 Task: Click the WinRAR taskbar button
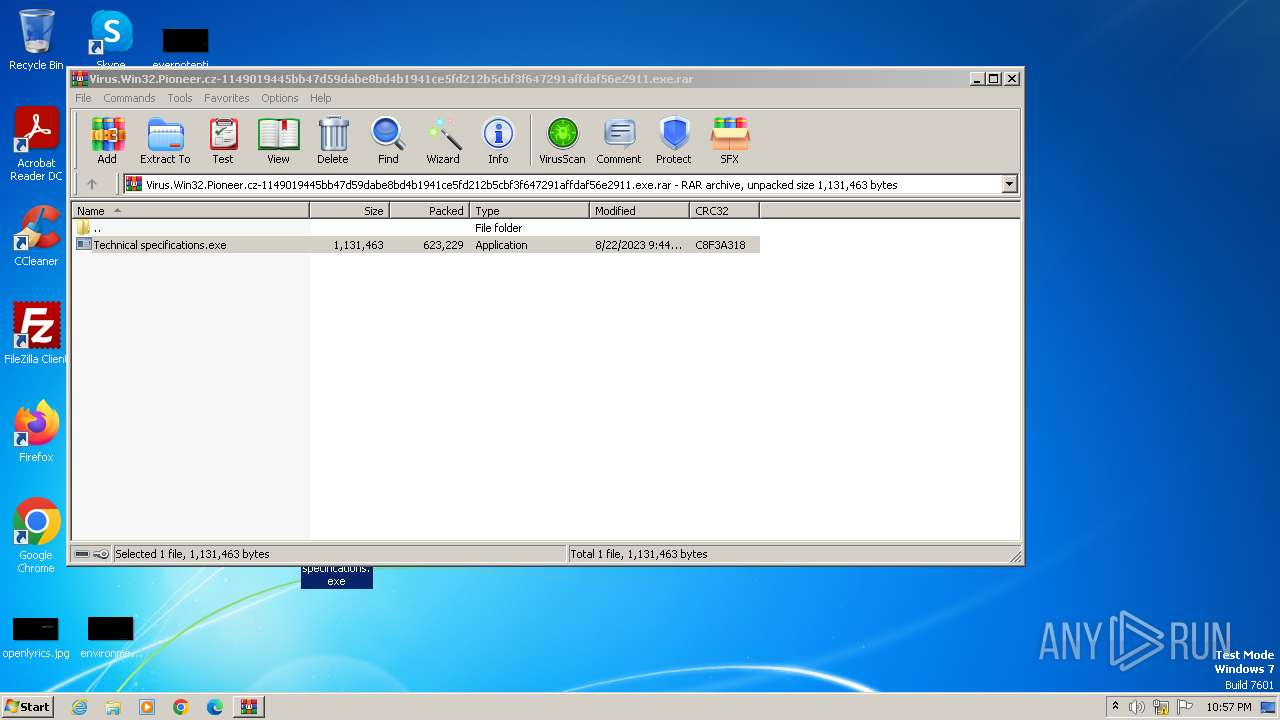click(x=248, y=707)
